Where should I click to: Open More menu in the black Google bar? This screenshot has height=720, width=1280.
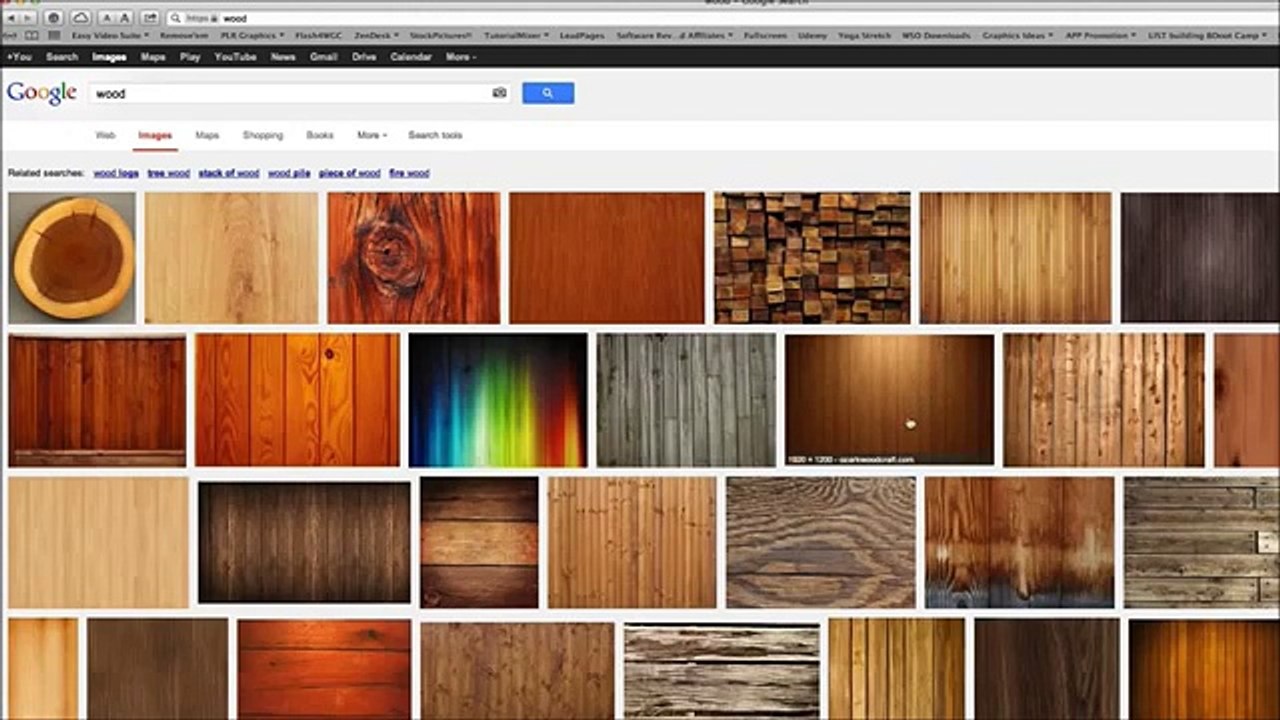460,57
